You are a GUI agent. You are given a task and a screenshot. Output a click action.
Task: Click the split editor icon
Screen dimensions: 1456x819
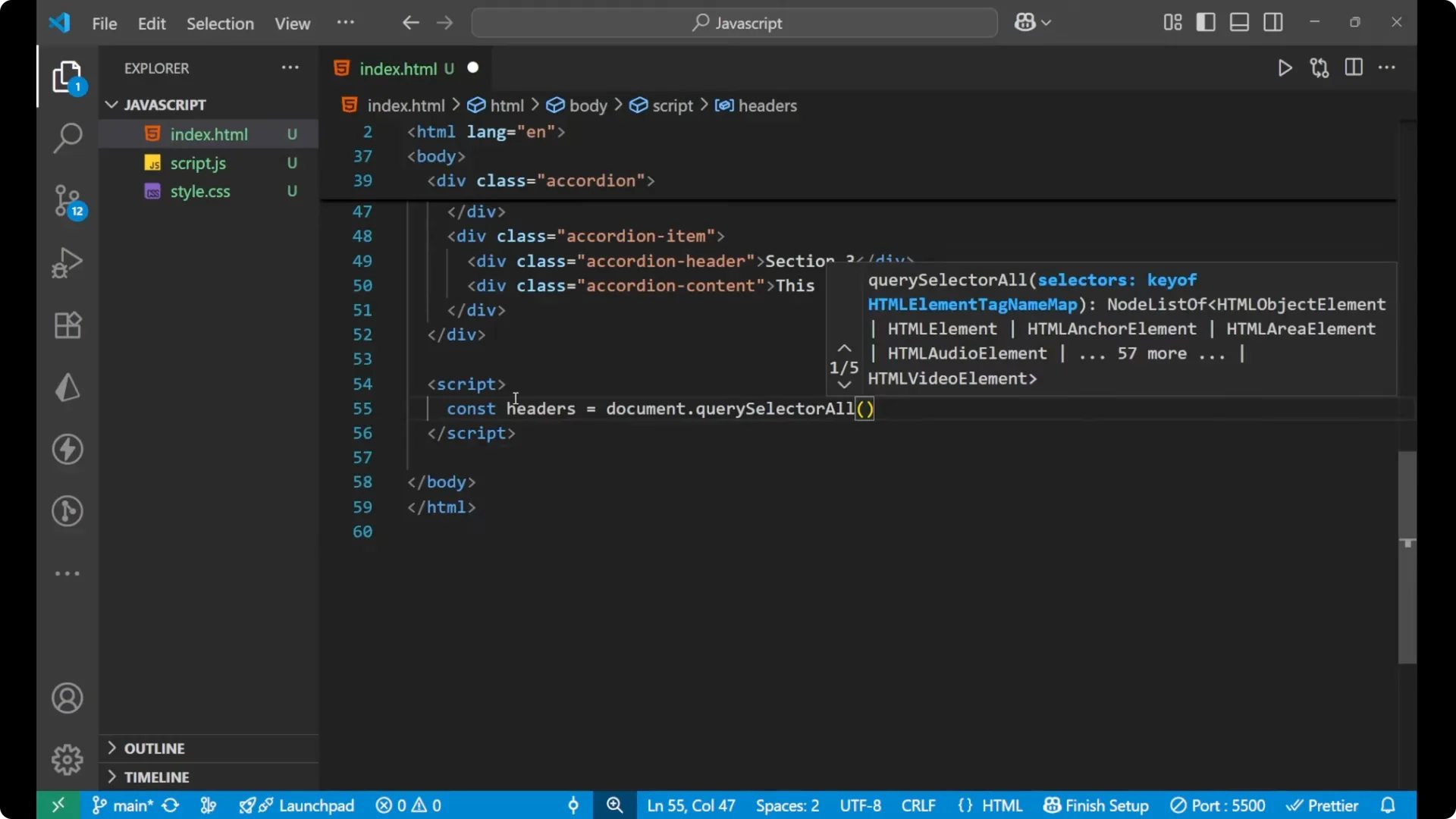click(1354, 67)
